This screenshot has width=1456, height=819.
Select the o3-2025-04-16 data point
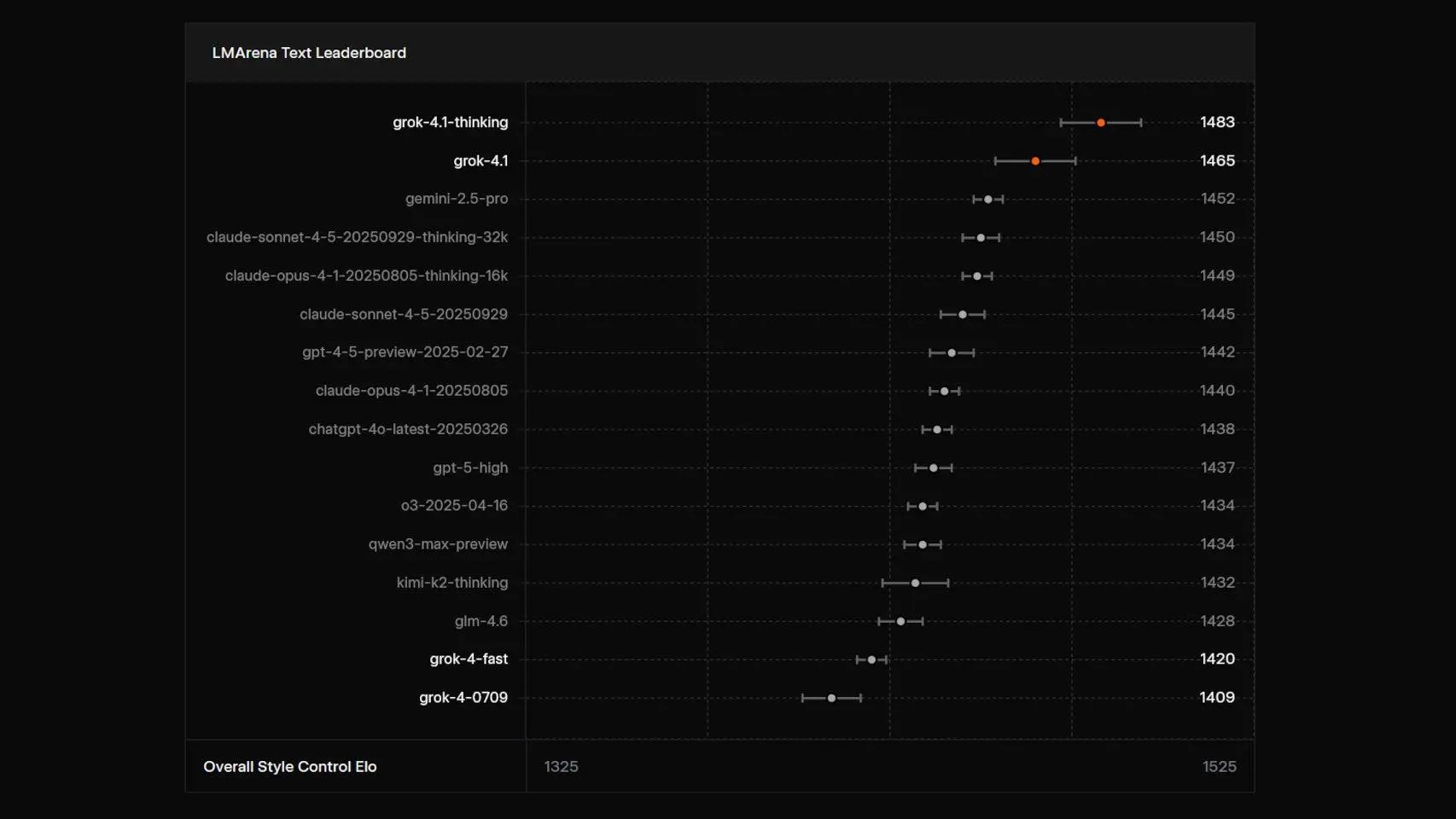tap(923, 507)
